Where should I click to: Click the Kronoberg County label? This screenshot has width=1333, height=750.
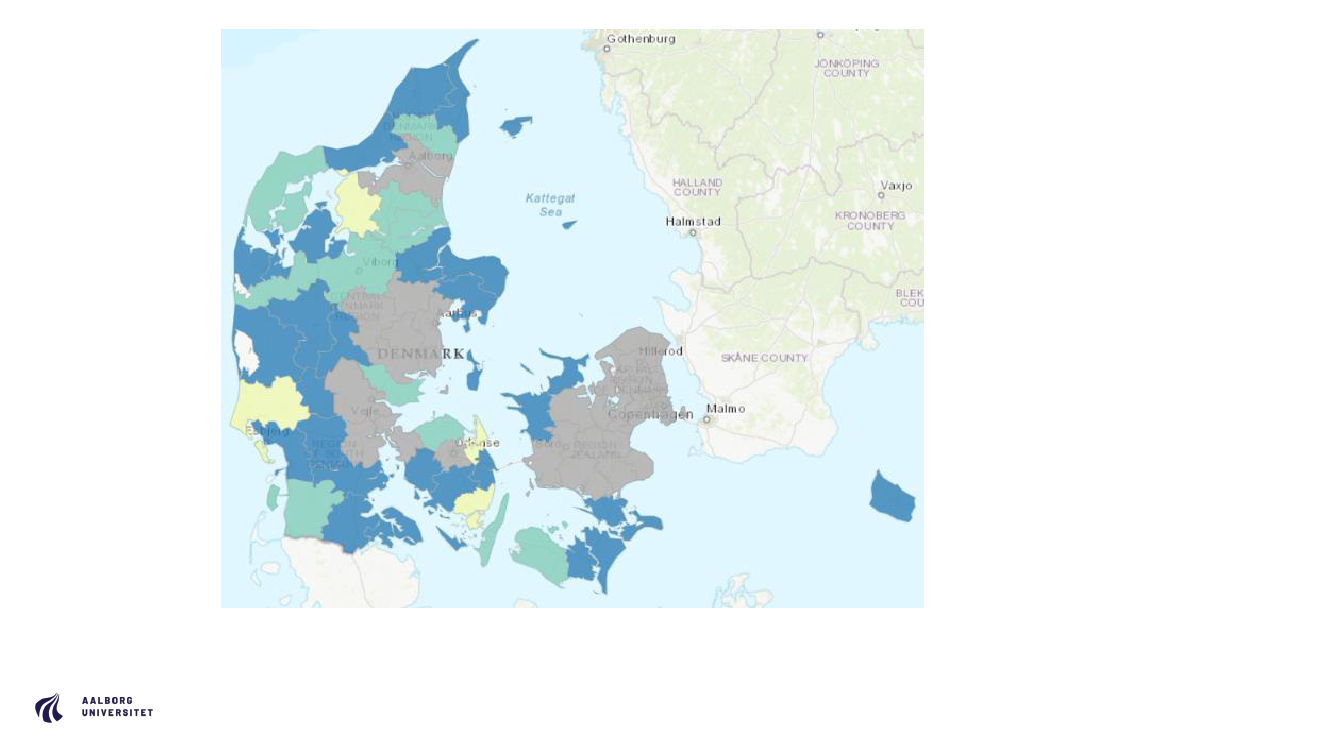(870, 220)
